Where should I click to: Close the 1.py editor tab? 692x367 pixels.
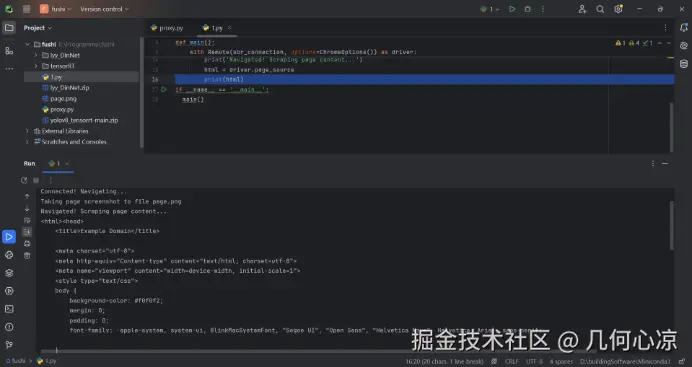click(229, 28)
